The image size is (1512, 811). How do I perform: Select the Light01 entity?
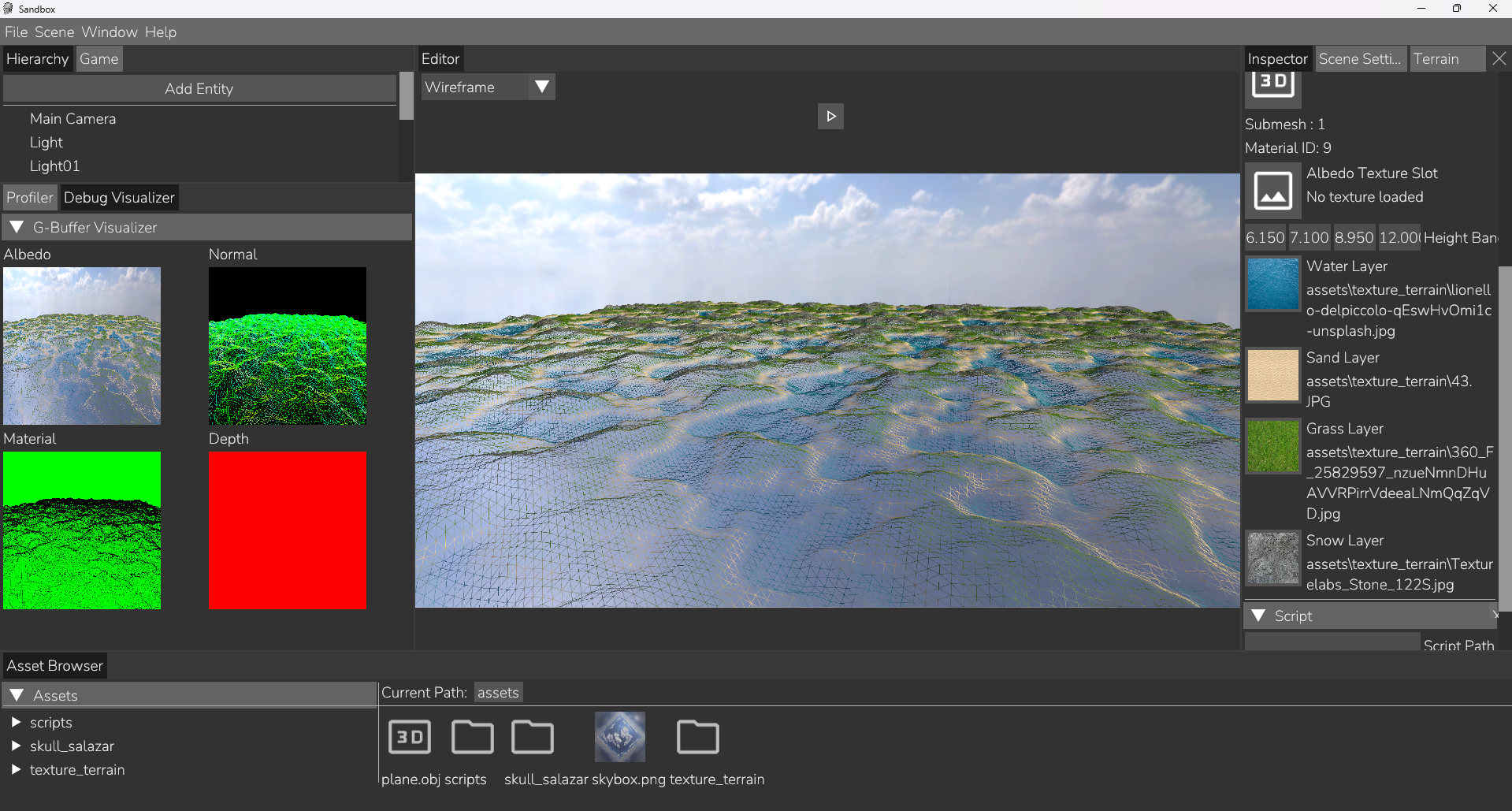click(x=54, y=166)
